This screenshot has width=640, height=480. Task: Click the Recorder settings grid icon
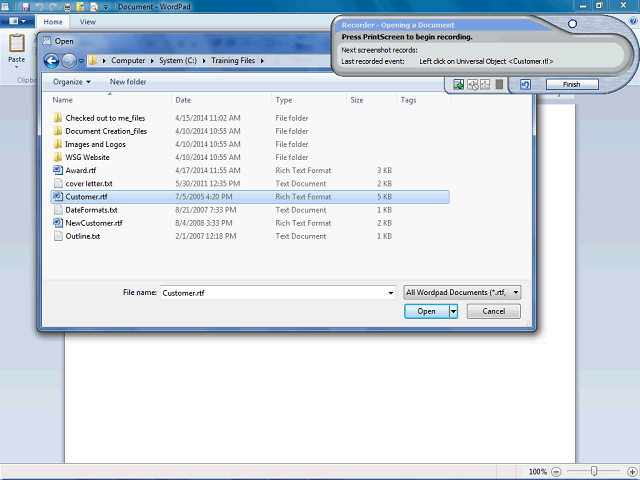[485, 84]
